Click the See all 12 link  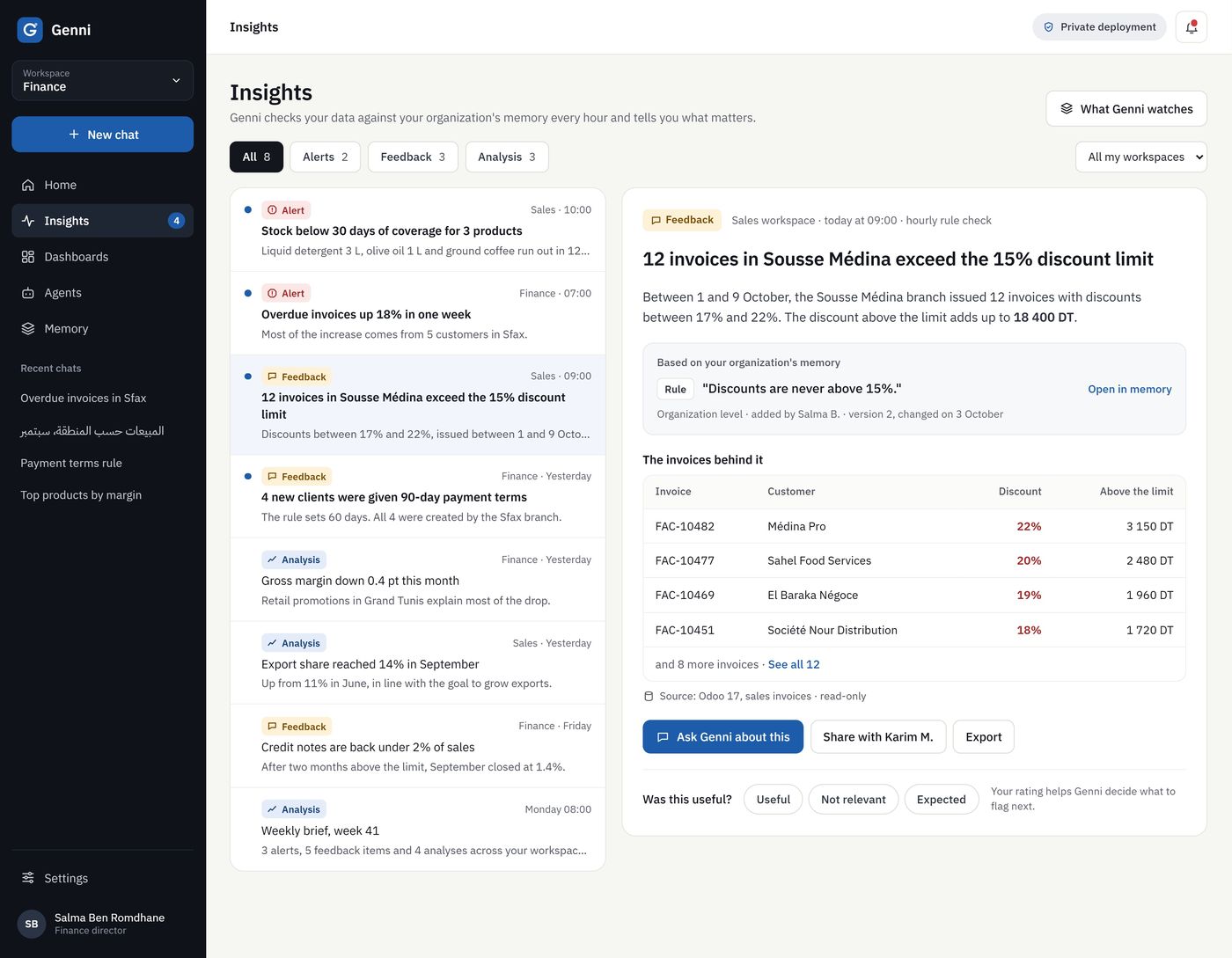(794, 664)
